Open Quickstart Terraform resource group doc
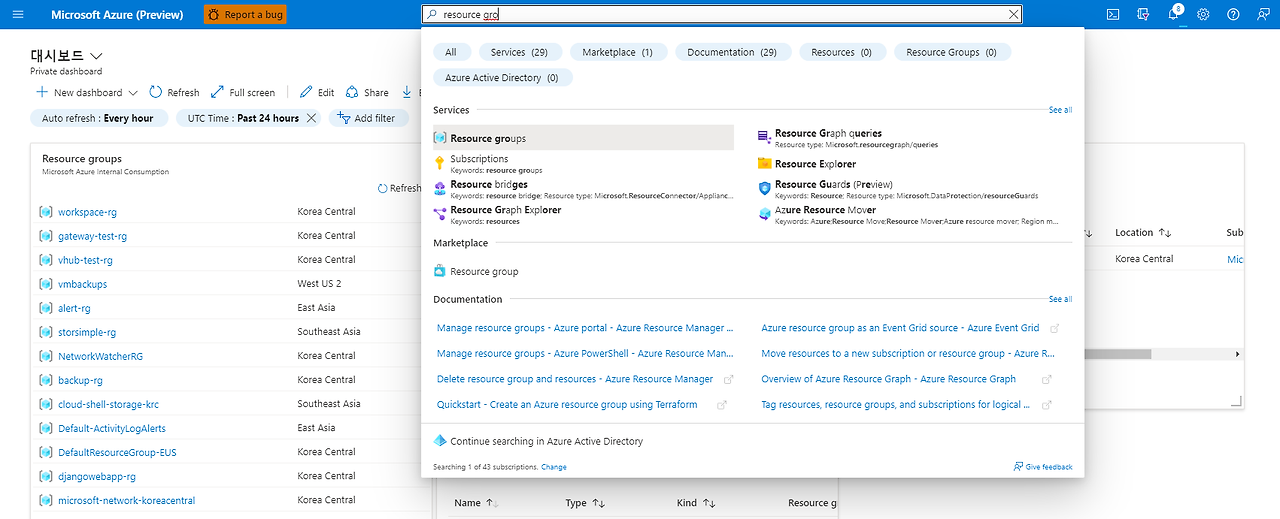The width and height of the screenshot is (1280, 519). 567,405
